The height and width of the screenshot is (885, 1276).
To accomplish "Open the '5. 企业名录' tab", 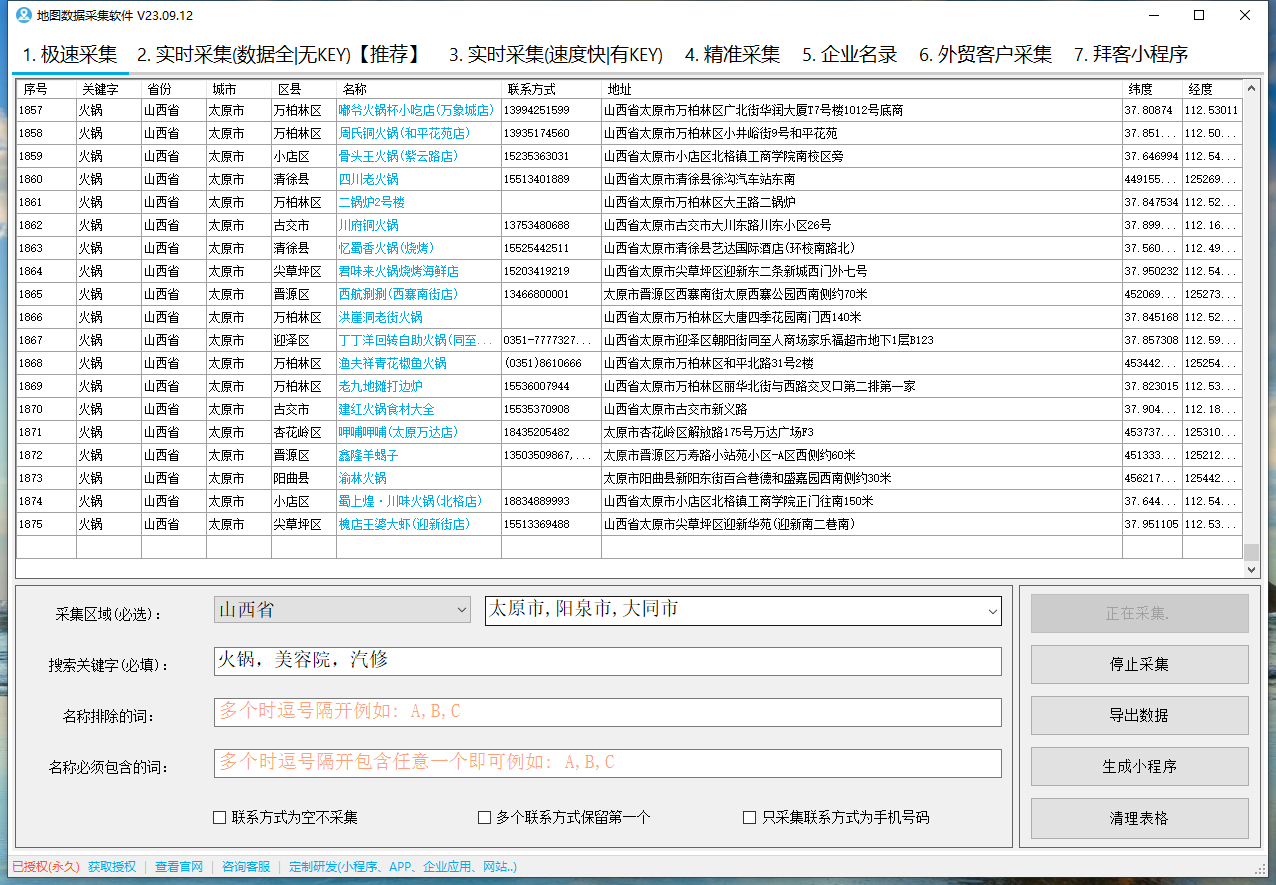I will (x=849, y=55).
